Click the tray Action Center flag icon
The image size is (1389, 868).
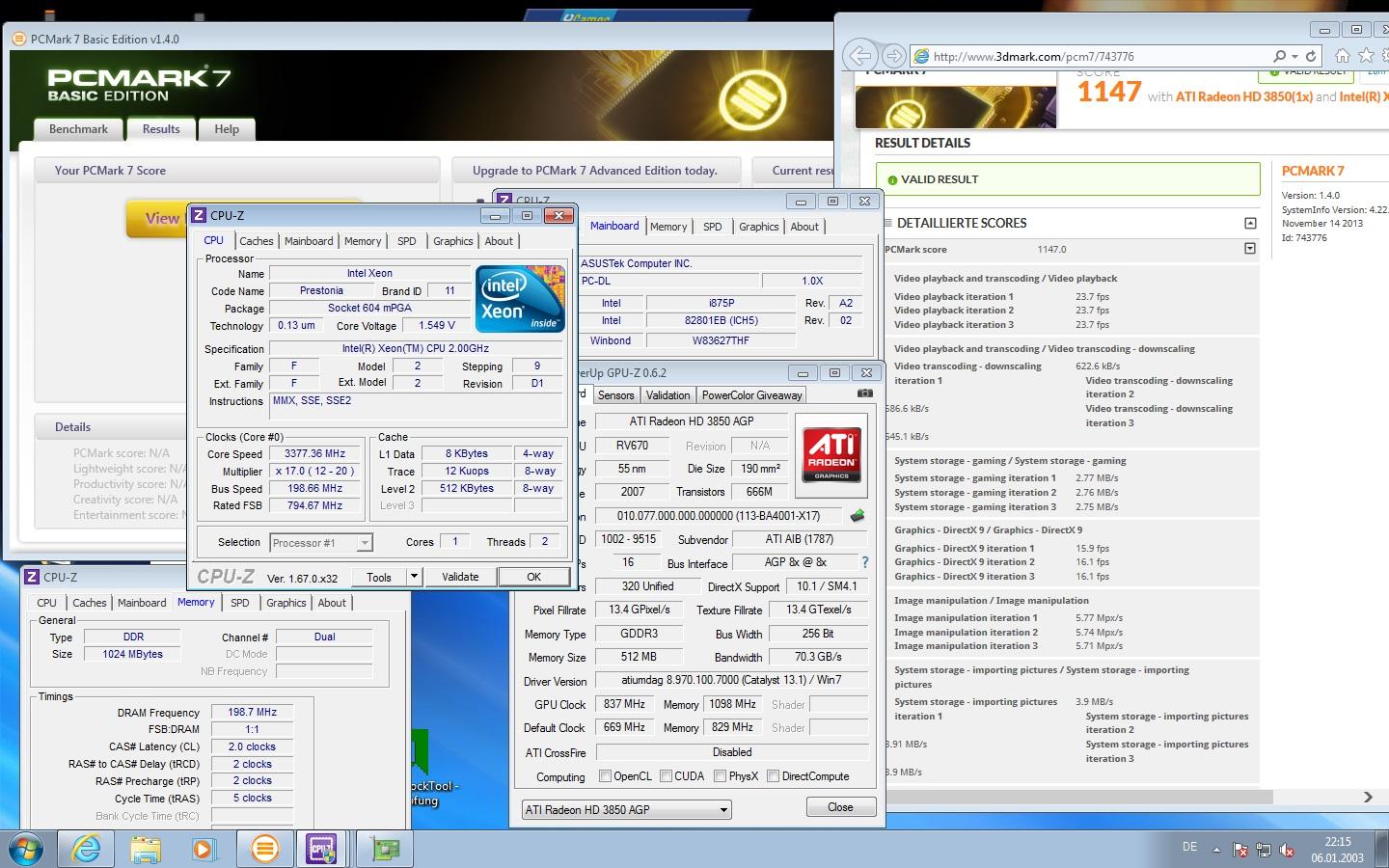point(1240,850)
